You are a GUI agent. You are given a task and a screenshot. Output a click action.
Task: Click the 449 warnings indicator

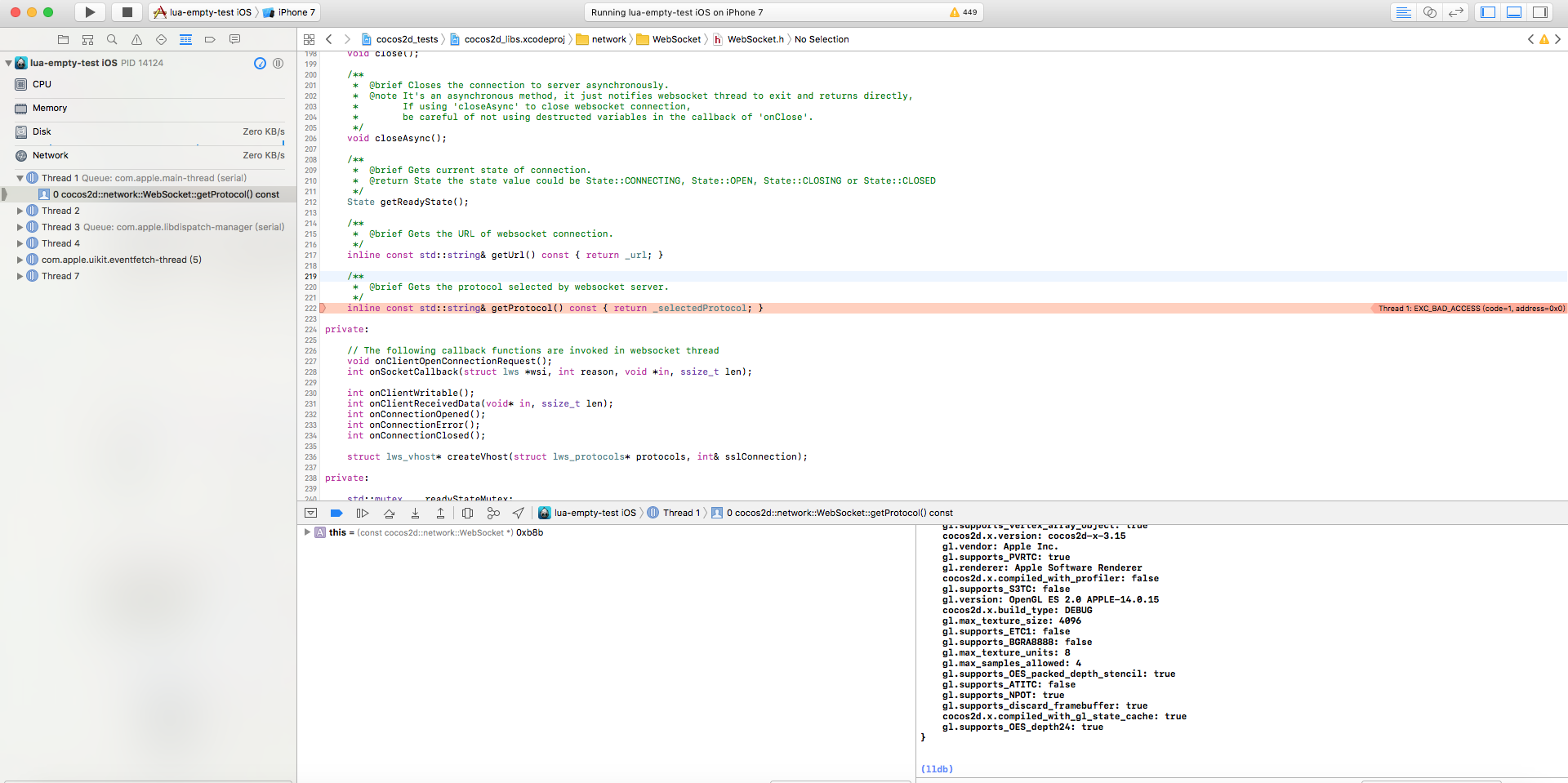click(963, 12)
